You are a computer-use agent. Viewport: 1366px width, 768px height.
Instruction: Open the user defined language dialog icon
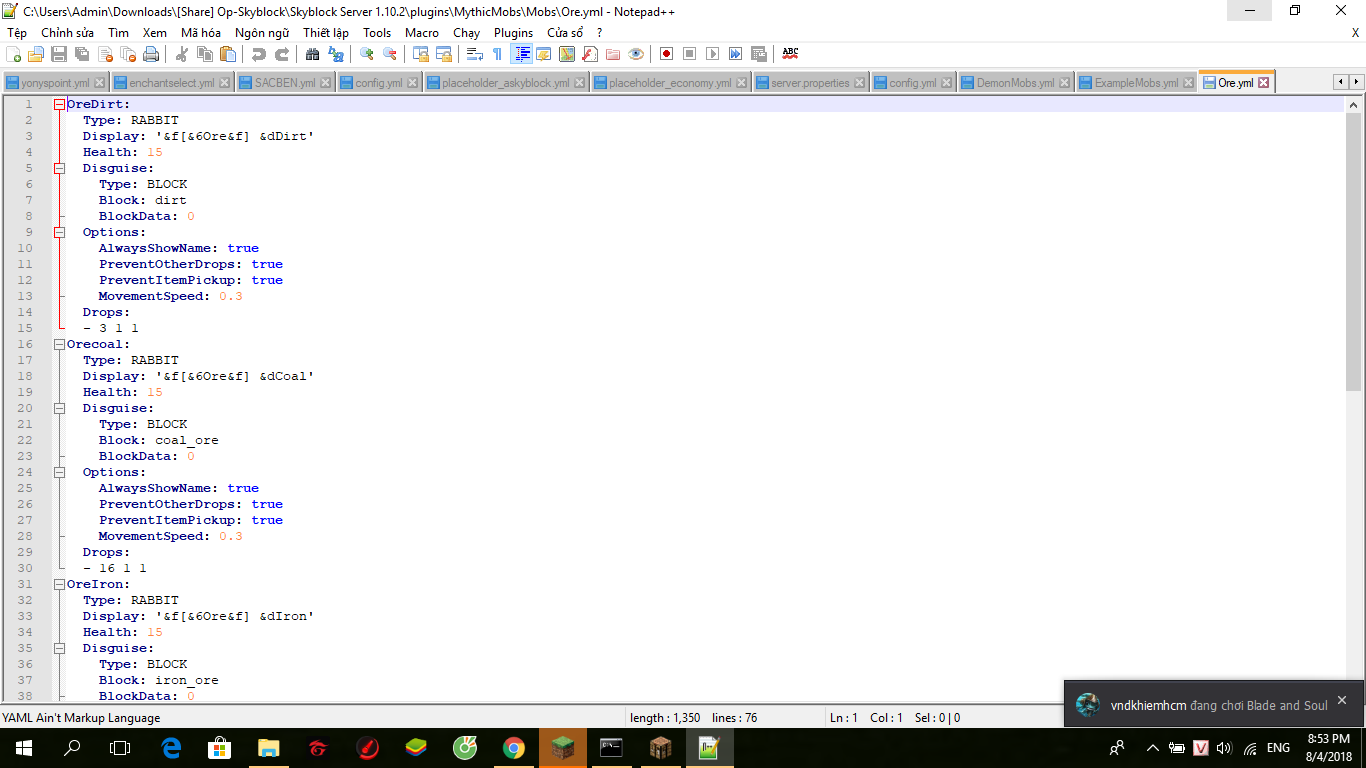tap(544, 54)
